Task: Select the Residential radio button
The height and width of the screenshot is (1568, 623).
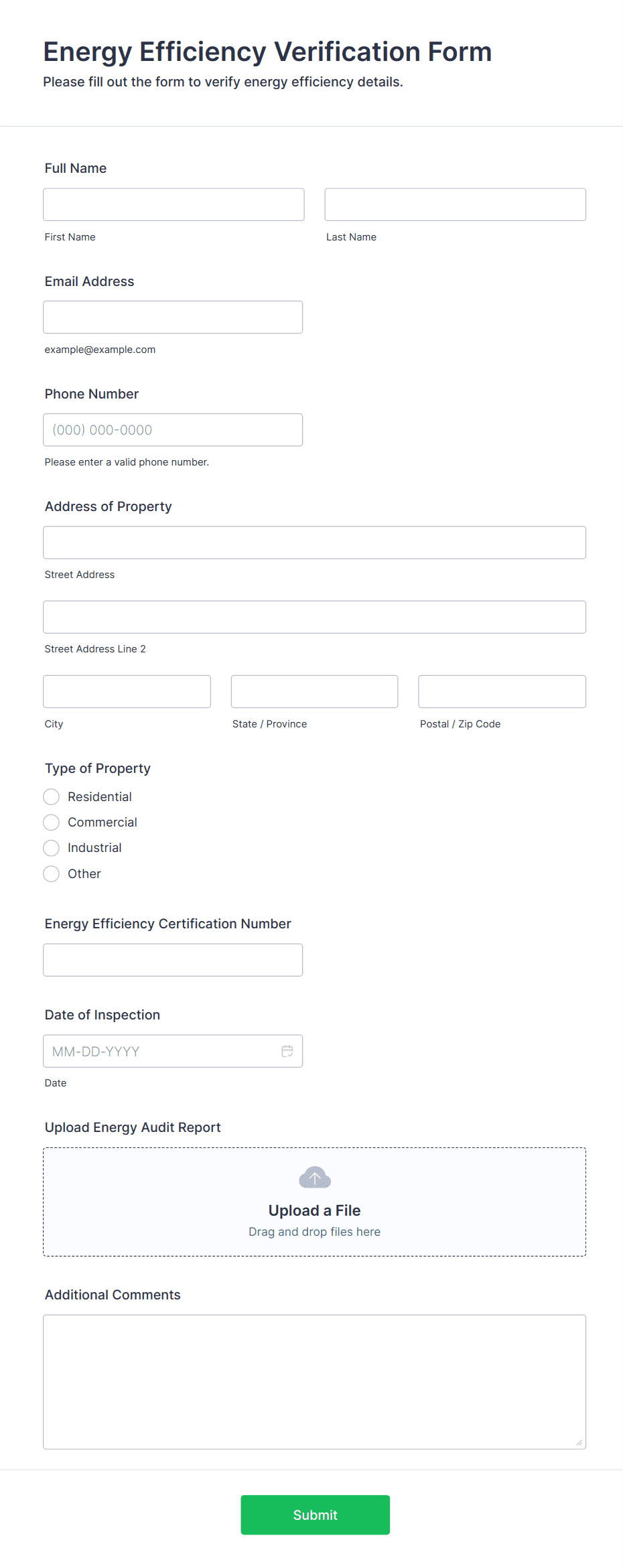Action: 52,796
